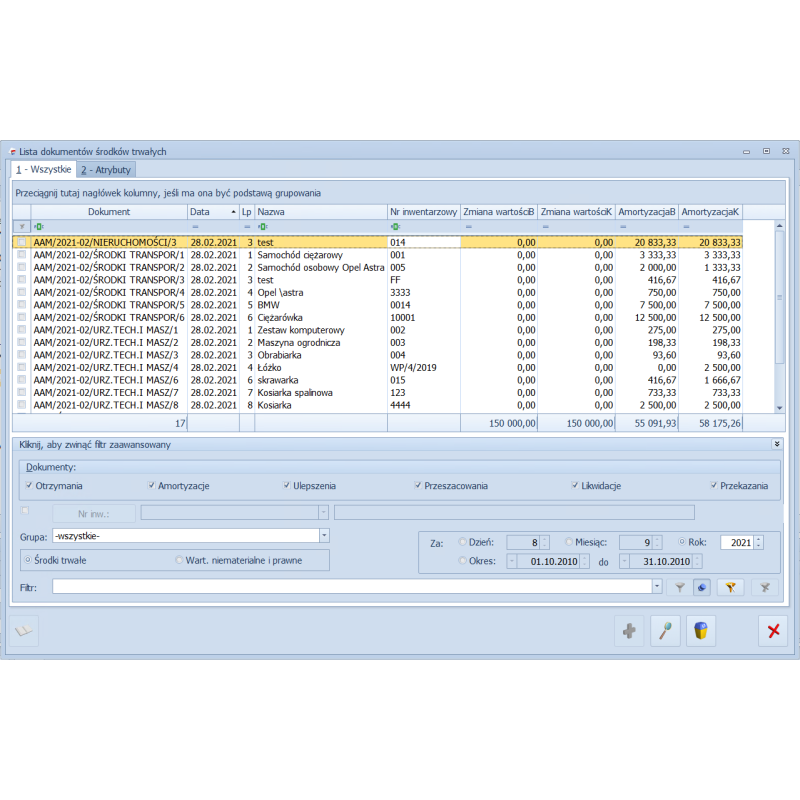Uncheck the Otrzymania checkbox
800x800 pixels.
[29, 485]
